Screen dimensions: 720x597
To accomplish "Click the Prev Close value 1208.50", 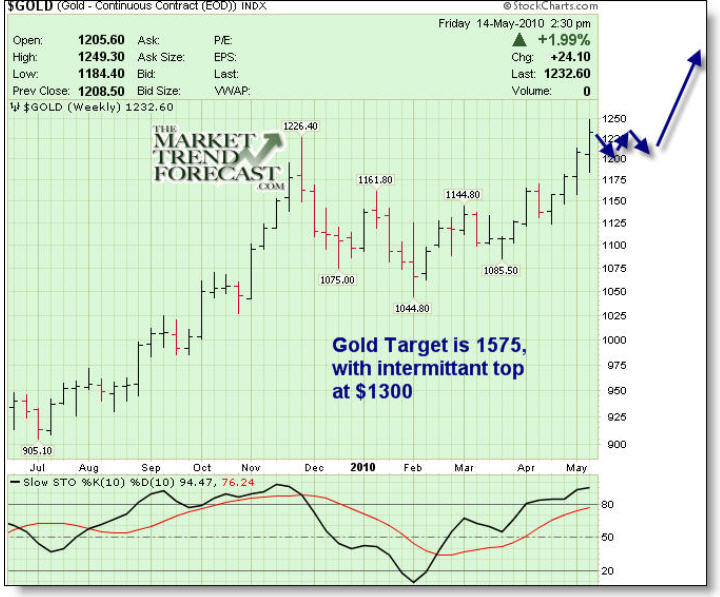I will coord(101,91).
